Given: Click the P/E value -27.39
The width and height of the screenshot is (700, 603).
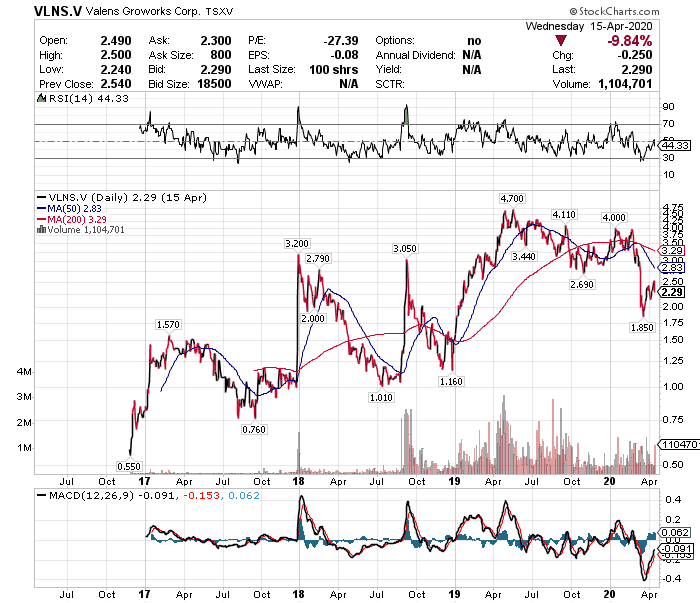Looking at the screenshot, I should point(341,41).
